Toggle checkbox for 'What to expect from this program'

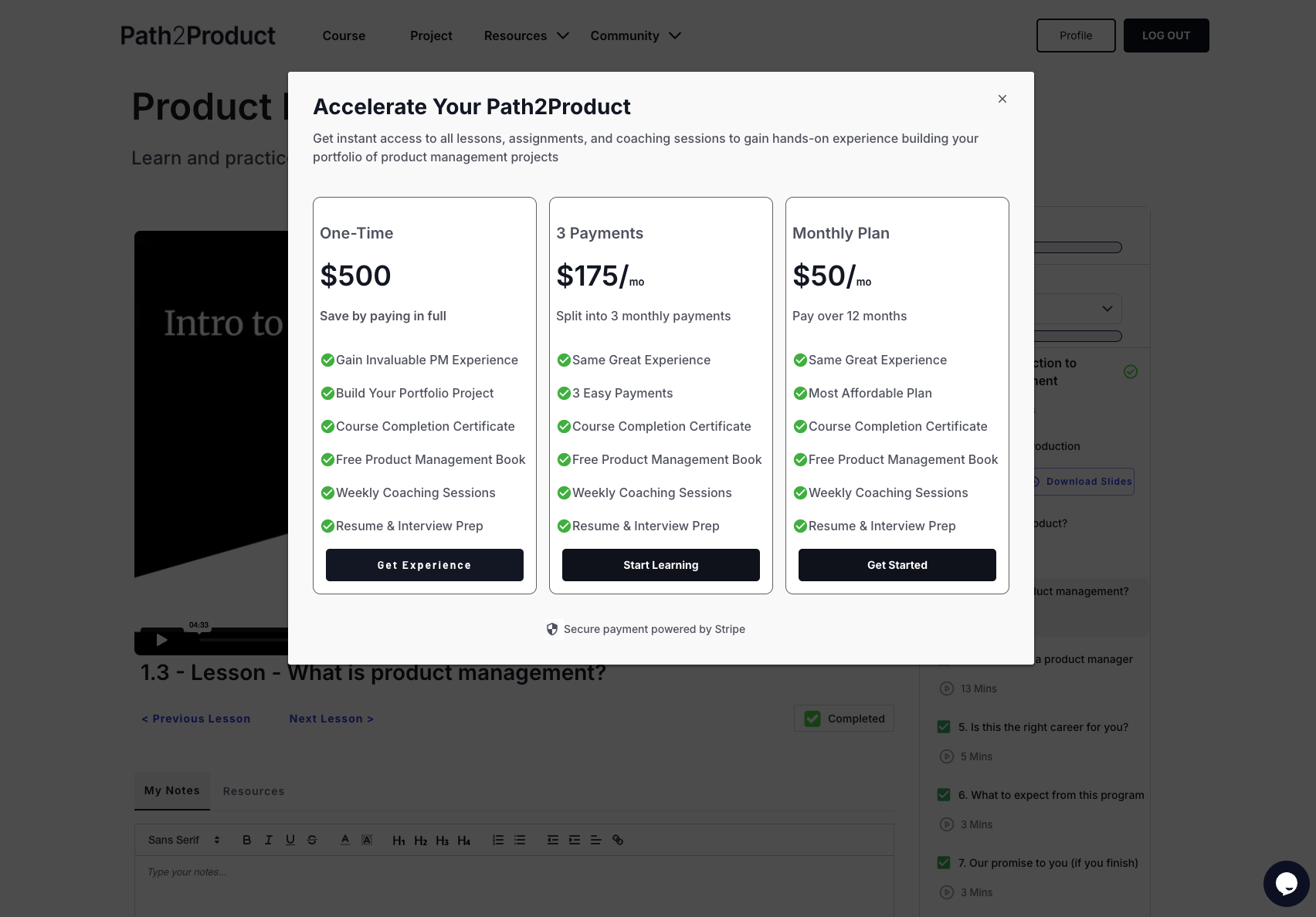[x=944, y=795]
